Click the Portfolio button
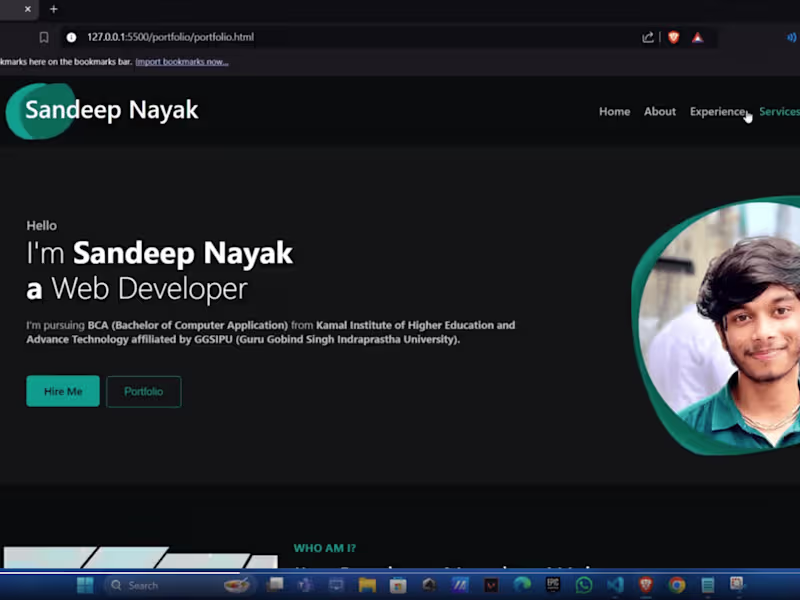The width and height of the screenshot is (800, 600). coord(143,391)
